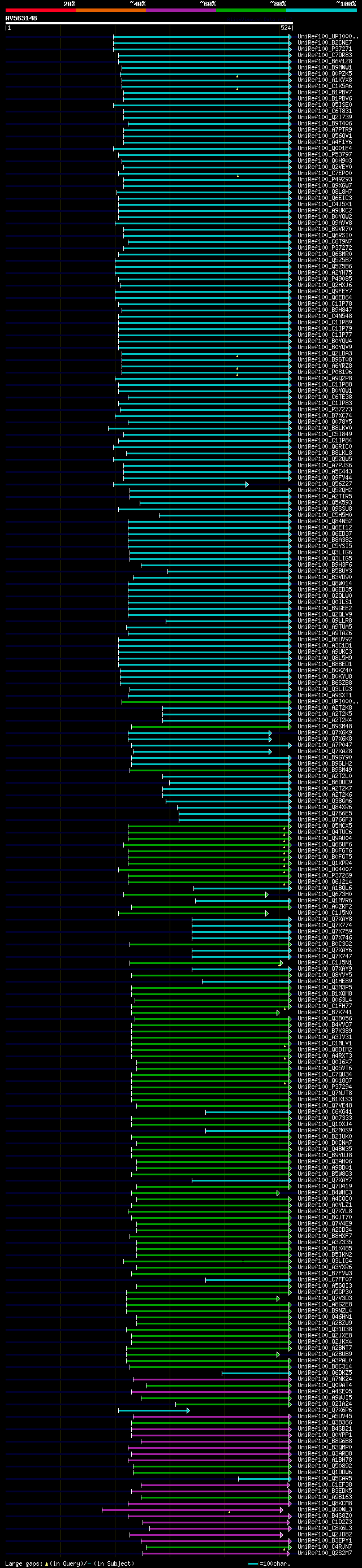Select label UniRef100_Q8L8H7
Image resolution: width=362 pixels, height=1568 pixels.
tap(324, 192)
